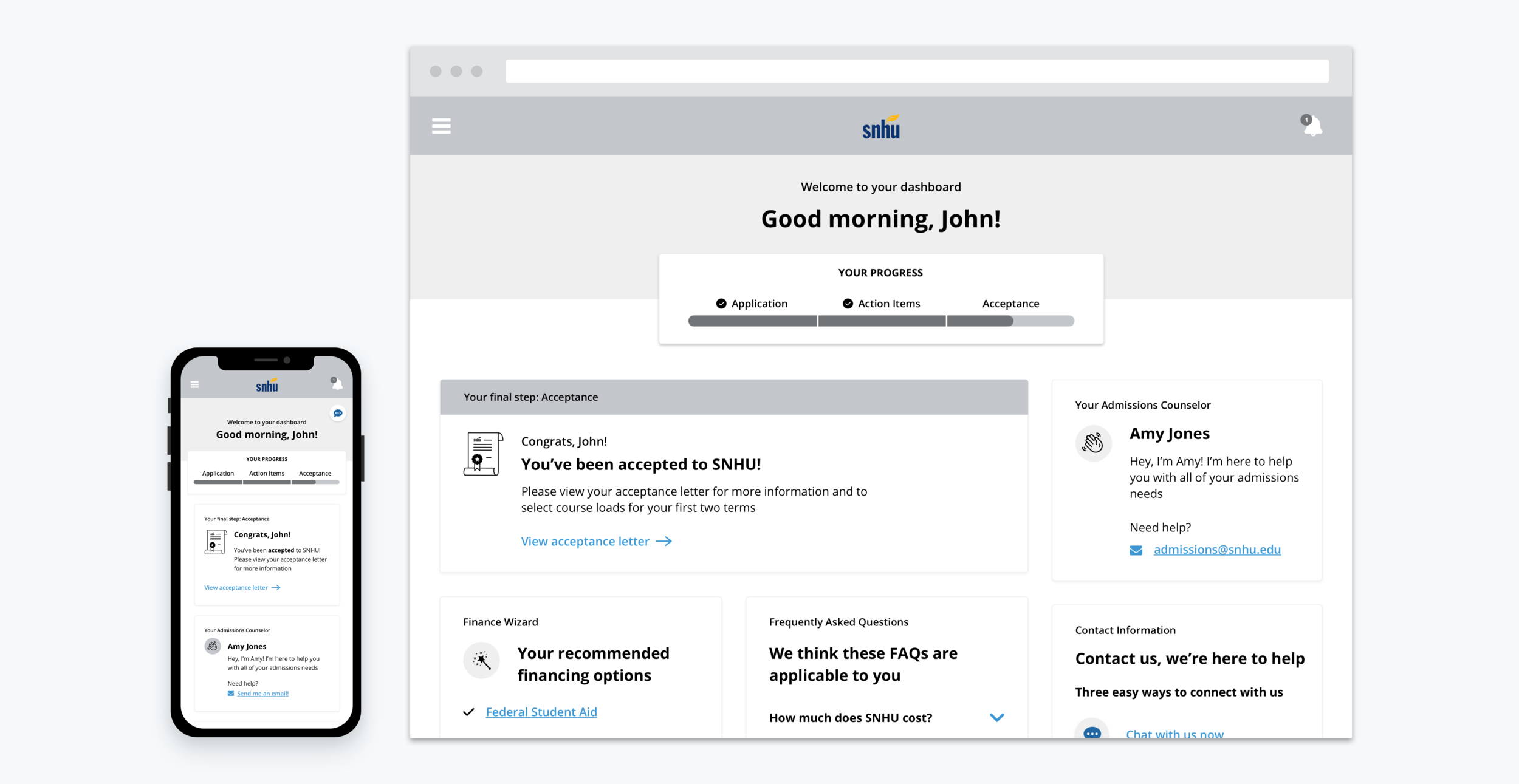Viewport: 1519px width, 784px height.
Task: Select the Finance Wizard magic wand icon
Action: (x=481, y=660)
